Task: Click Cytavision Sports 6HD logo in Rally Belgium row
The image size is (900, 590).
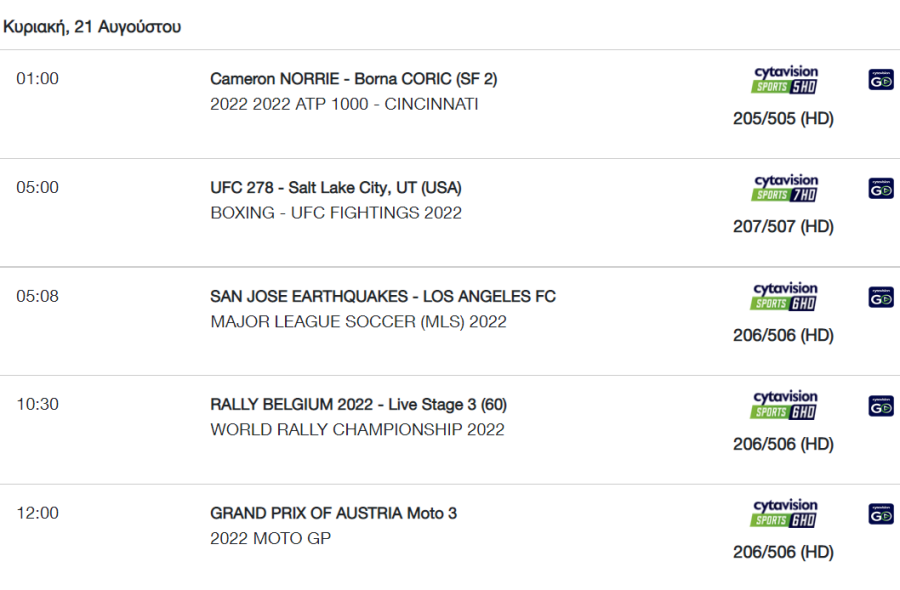Action: (x=784, y=405)
